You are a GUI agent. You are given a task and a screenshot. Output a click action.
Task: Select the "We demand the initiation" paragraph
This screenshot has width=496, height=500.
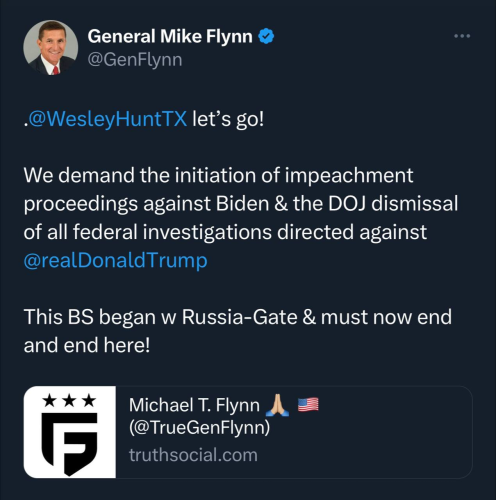tap(241, 217)
